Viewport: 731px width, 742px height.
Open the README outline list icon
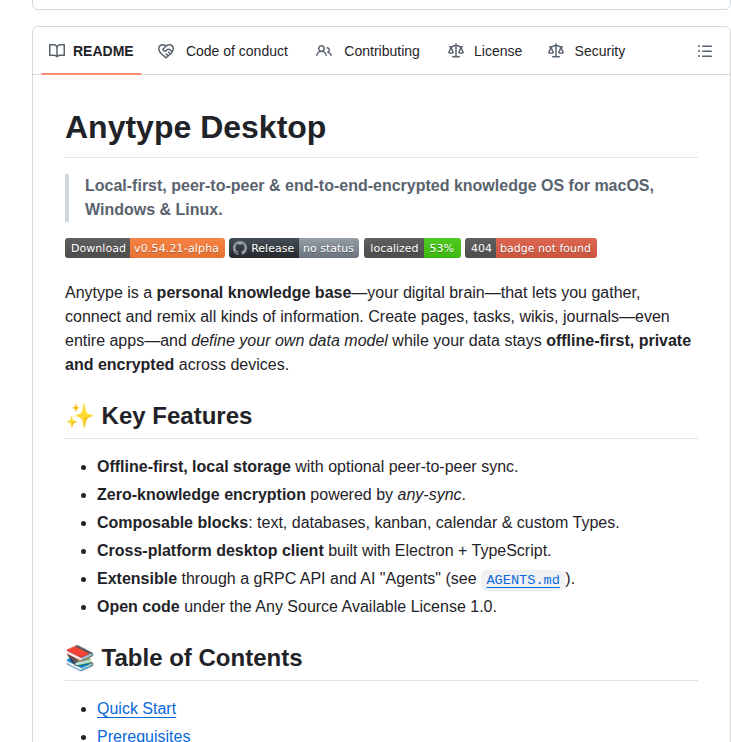coord(705,51)
